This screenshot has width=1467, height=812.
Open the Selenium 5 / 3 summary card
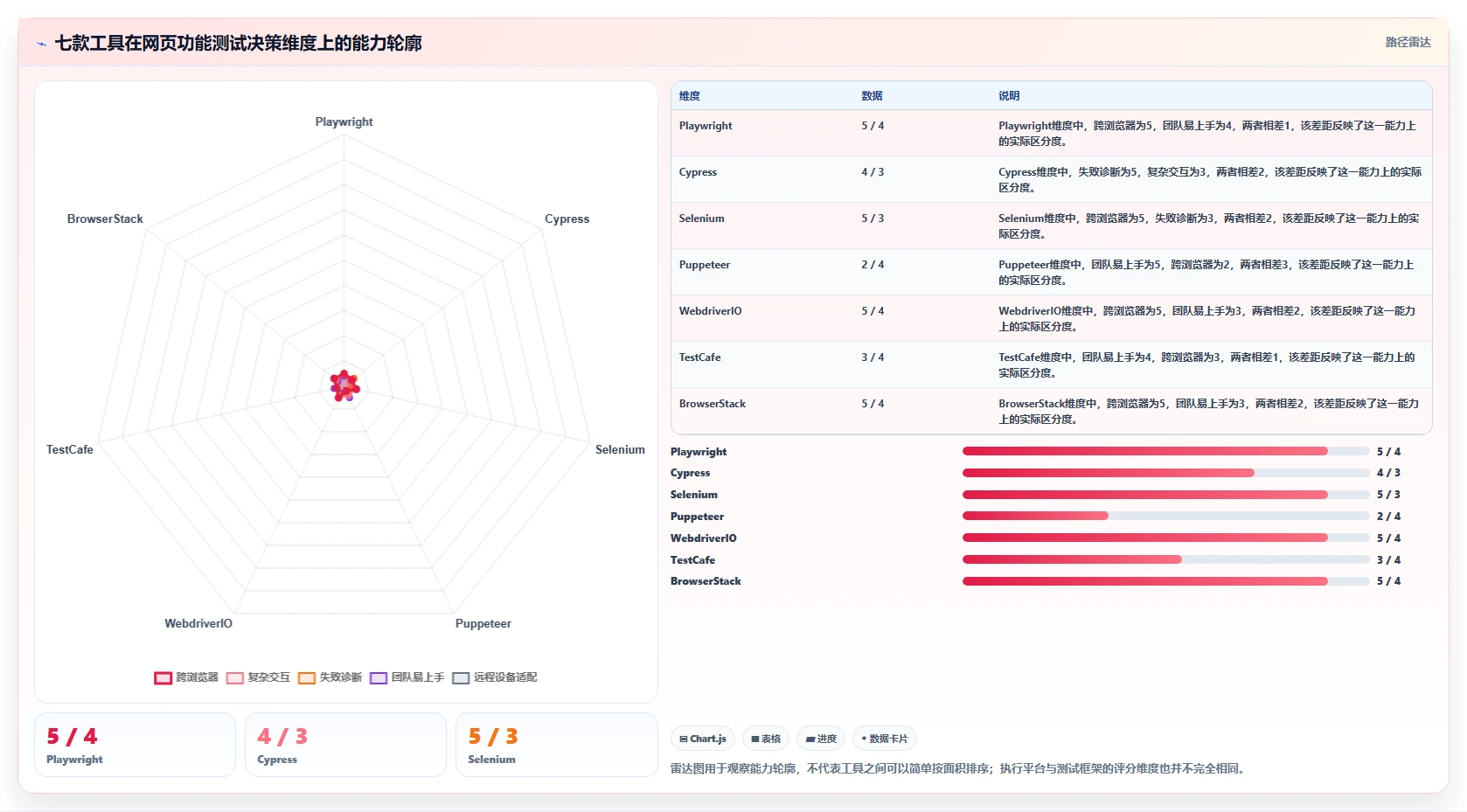[556, 745]
